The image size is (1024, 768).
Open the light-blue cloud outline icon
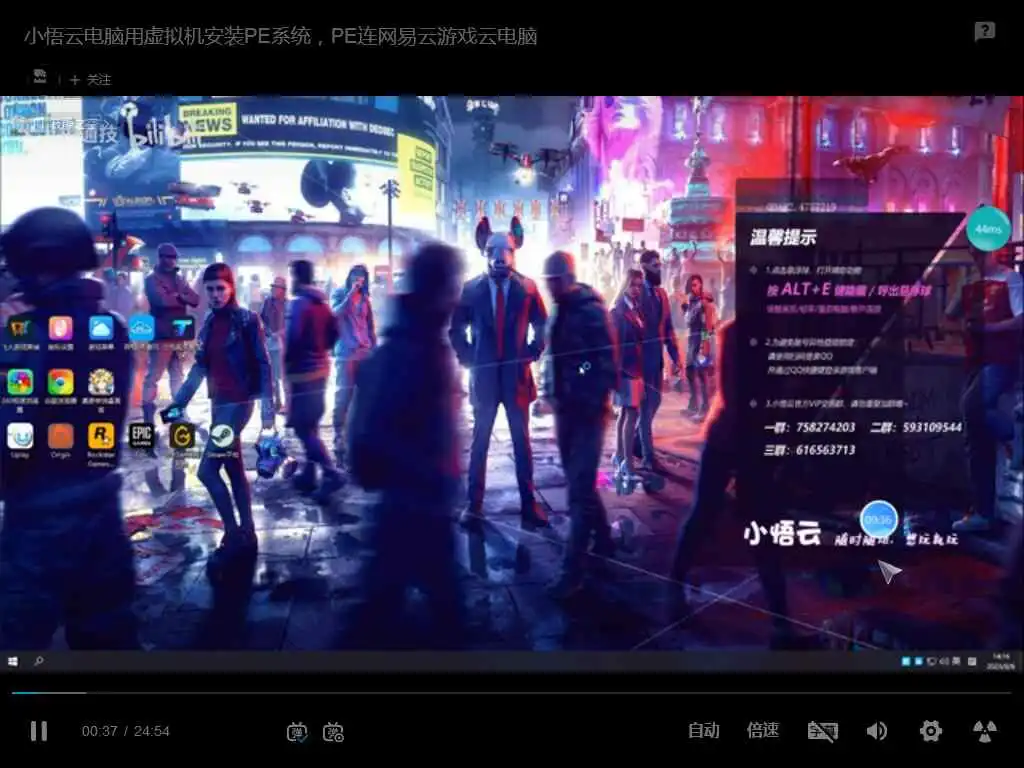click(x=142, y=328)
